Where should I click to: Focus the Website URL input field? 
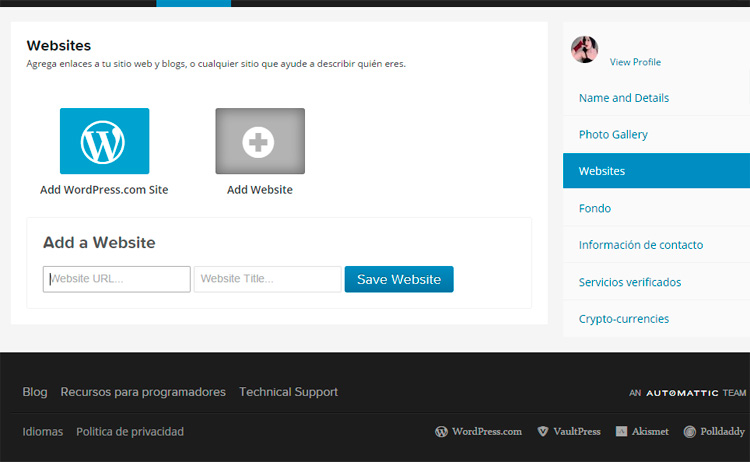(117, 279)
